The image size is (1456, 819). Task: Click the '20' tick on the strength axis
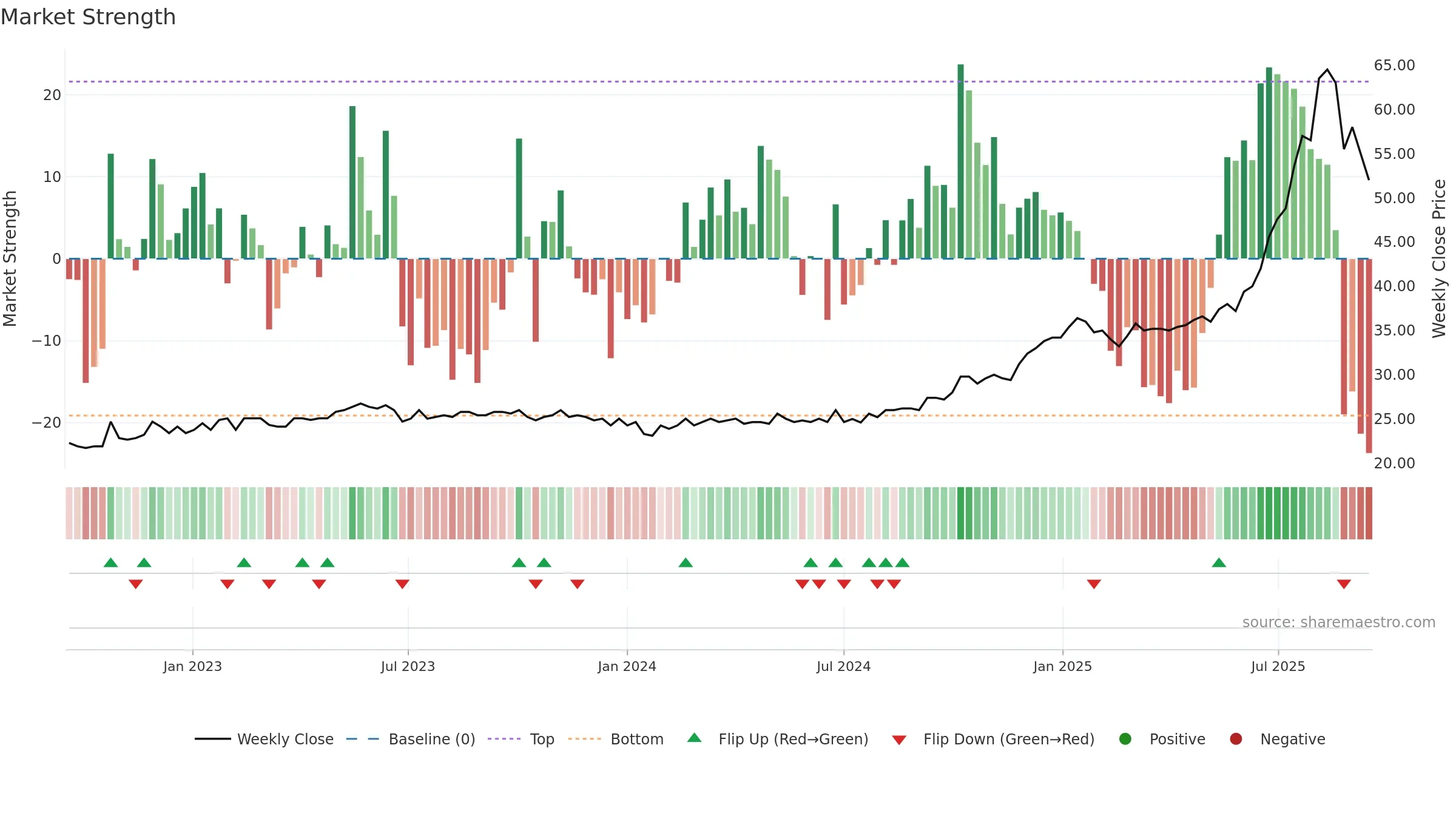(52, 95)
